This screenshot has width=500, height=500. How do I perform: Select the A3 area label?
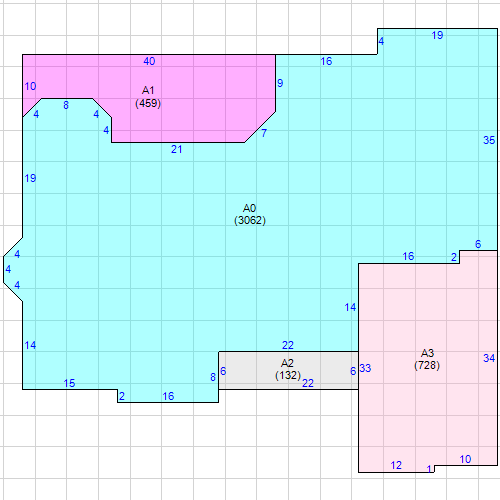pos(427,353)
